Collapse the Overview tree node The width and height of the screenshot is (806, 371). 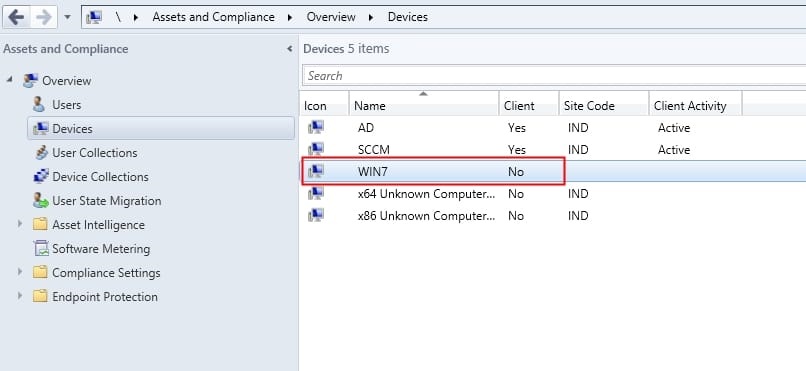pos(10,80)
